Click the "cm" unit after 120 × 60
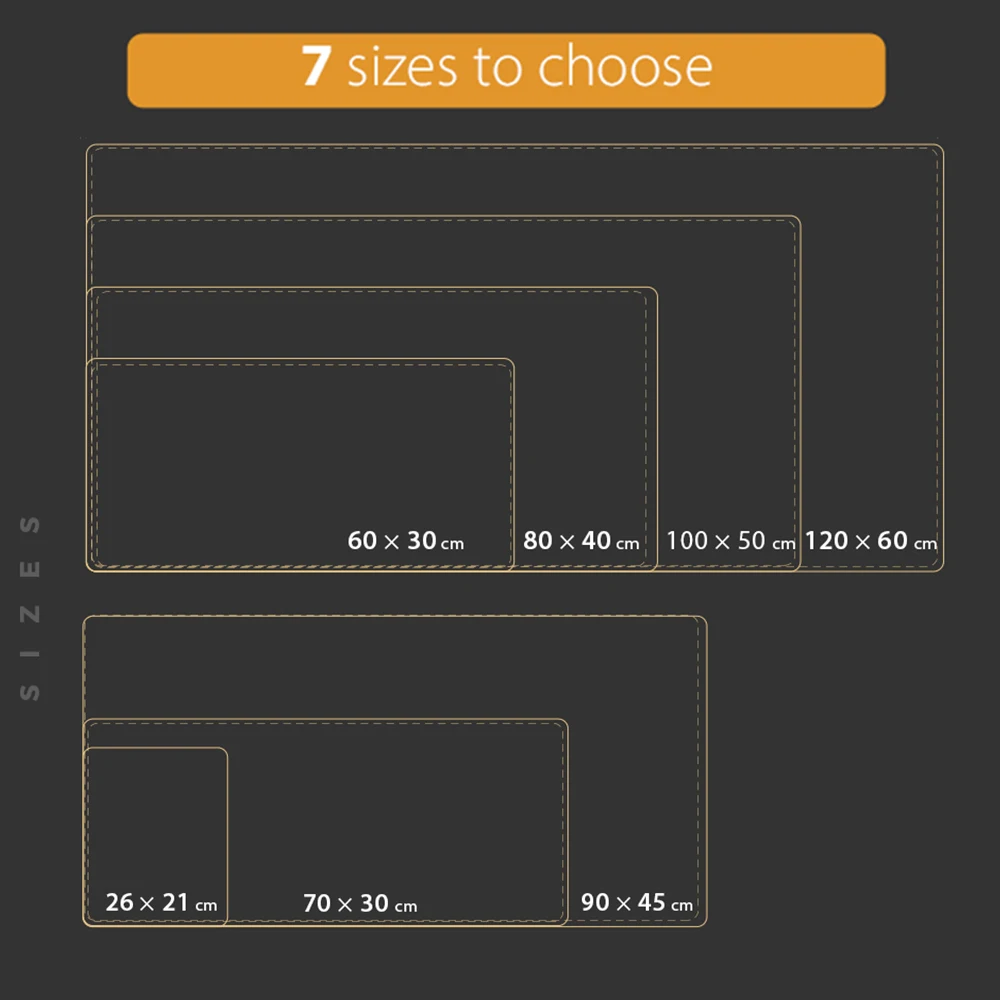 926,544
